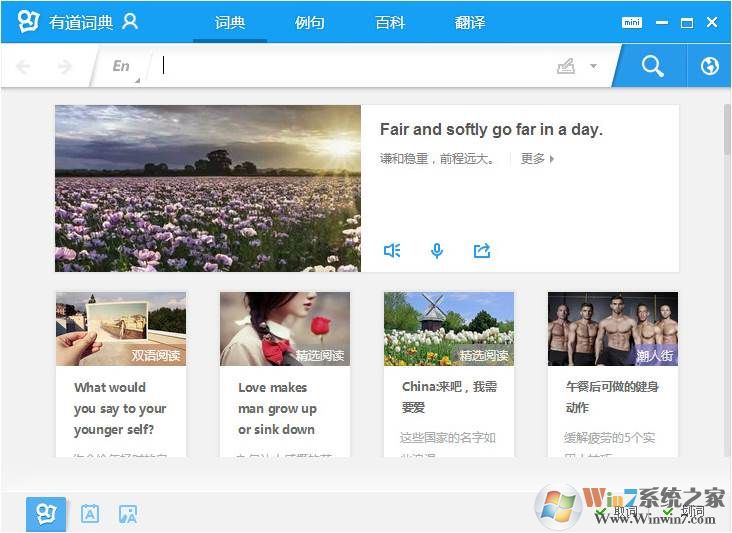Open the windmill and tulips thumbnail
The image size is (732, 533).
449,329
